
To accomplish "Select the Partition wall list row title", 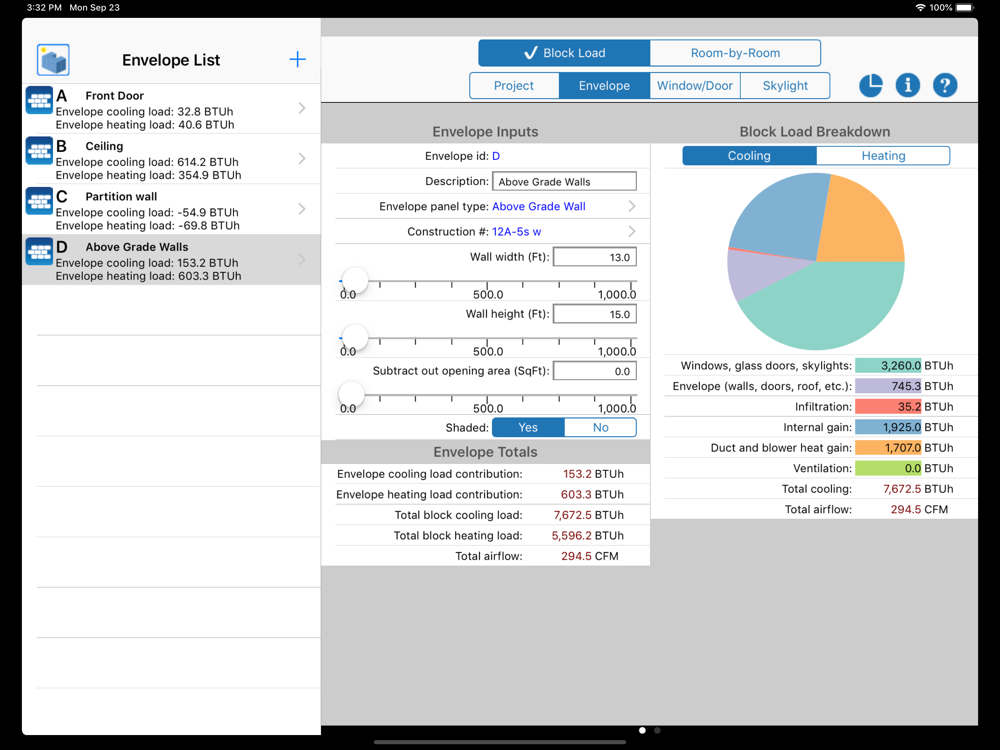I will (x=121, y=196).
